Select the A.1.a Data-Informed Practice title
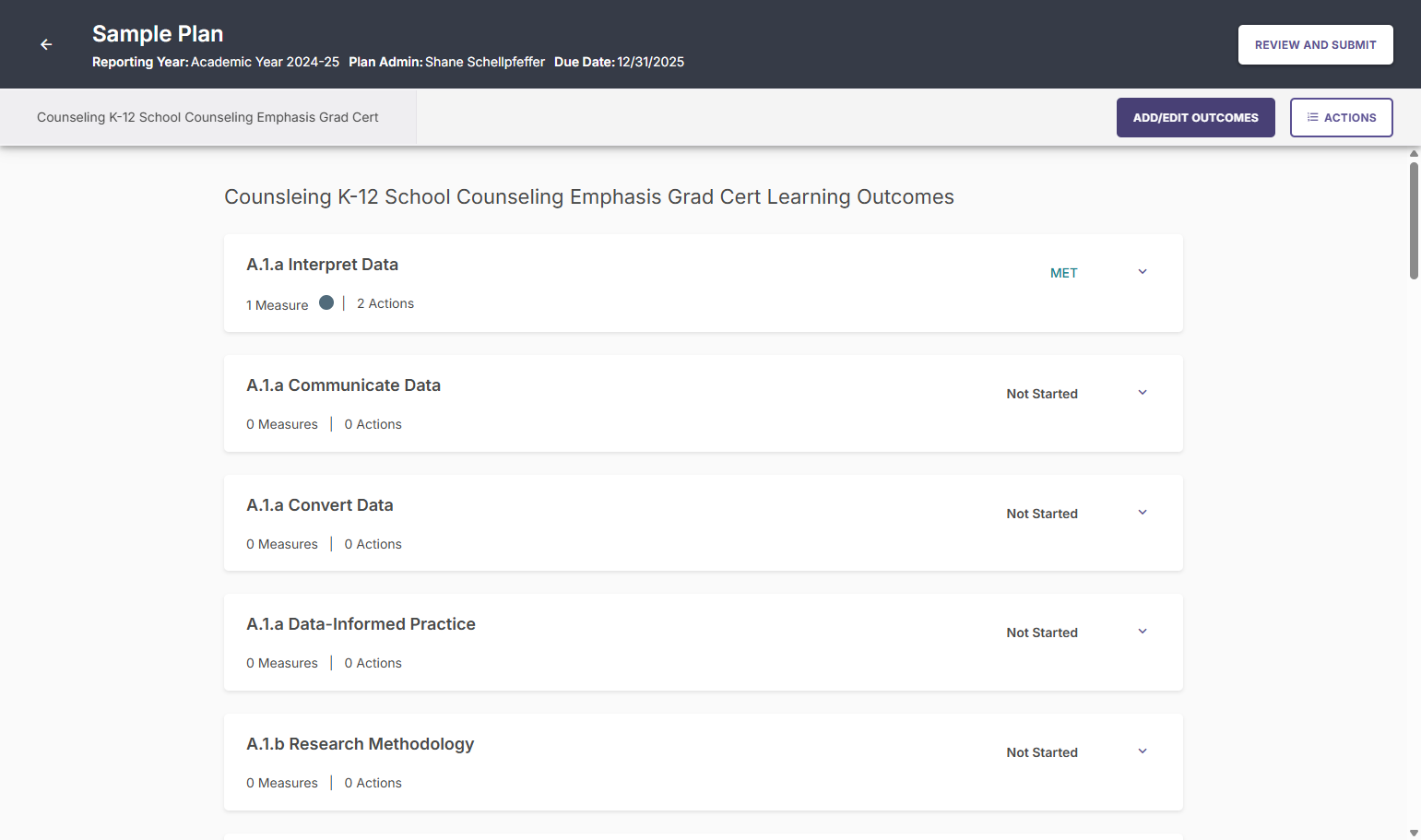The height and width of the screenshot is (840, 1421). coord(361,624)
